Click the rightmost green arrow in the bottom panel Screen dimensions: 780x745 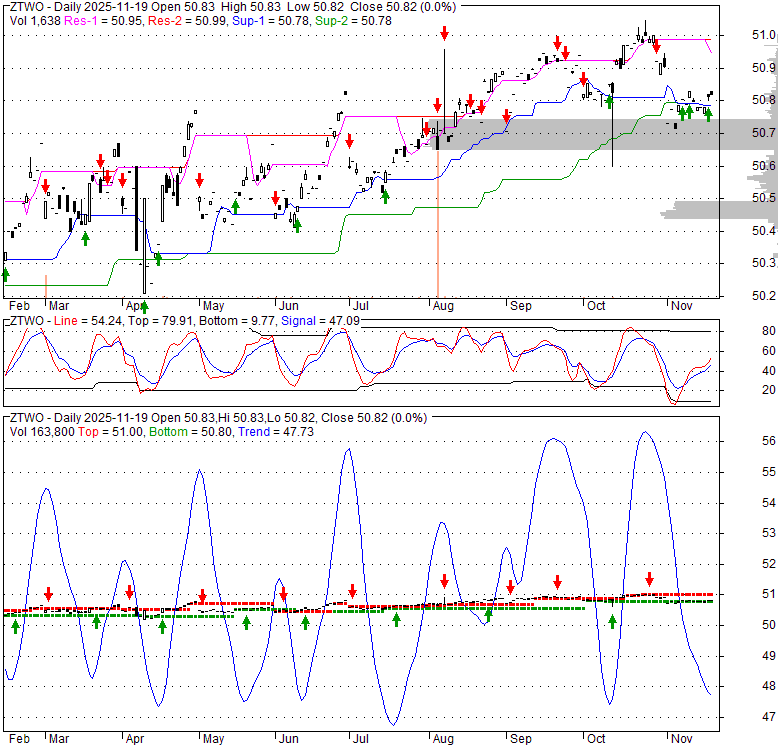pyautogui.click(x=613, y=621)
